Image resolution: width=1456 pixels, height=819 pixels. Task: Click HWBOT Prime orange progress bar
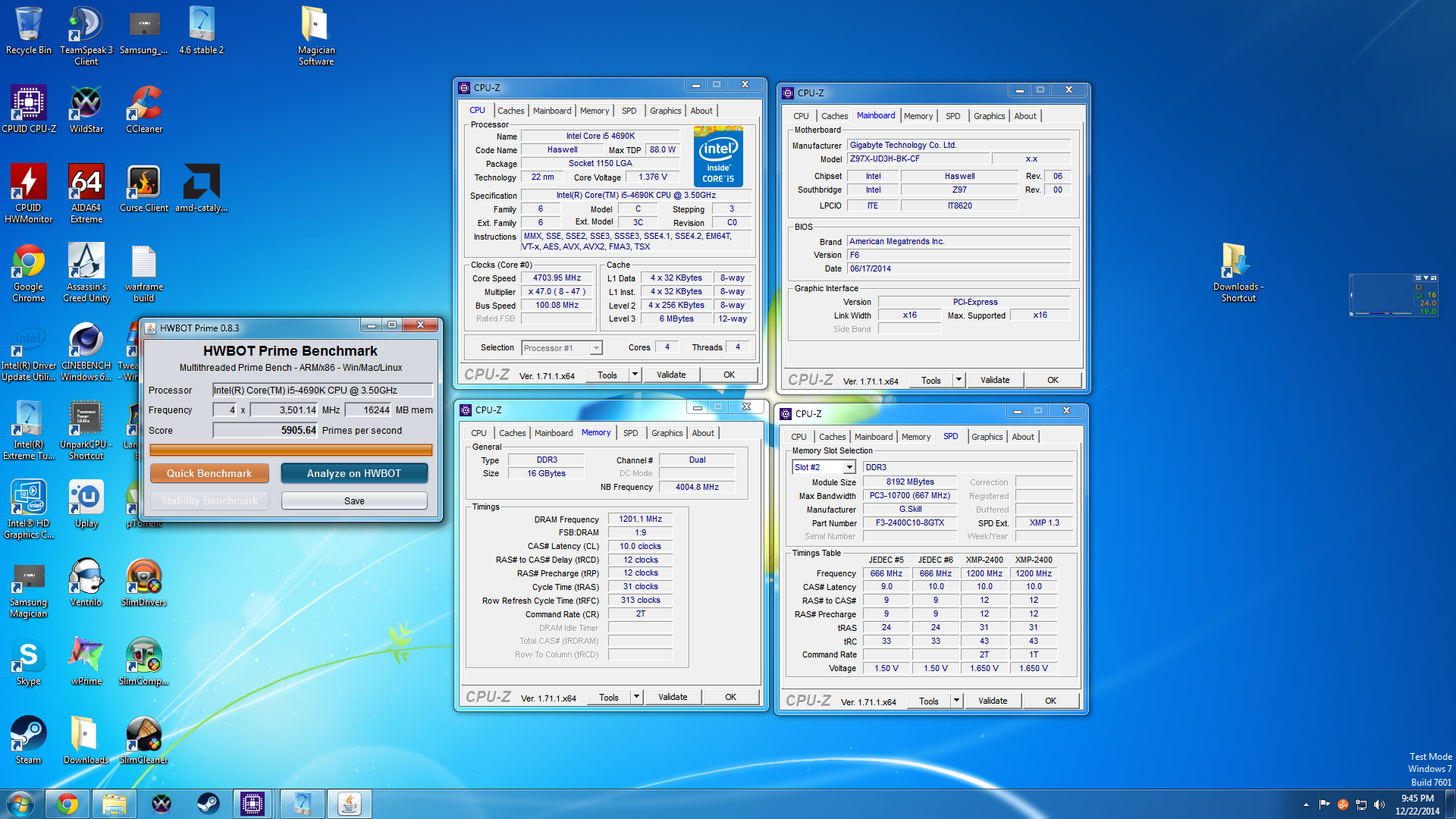(x=291, y=450)
